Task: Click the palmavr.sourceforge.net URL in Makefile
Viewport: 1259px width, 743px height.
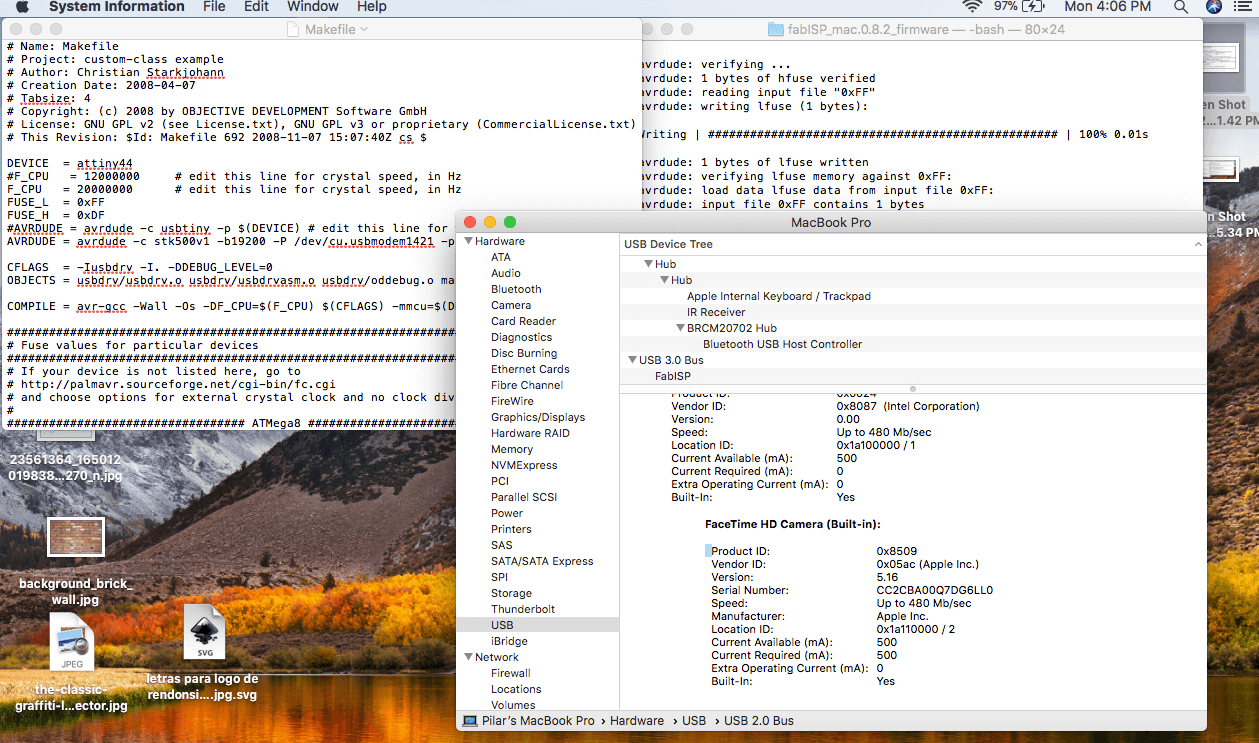Action: pyautogui.click(x=178, y=383)
